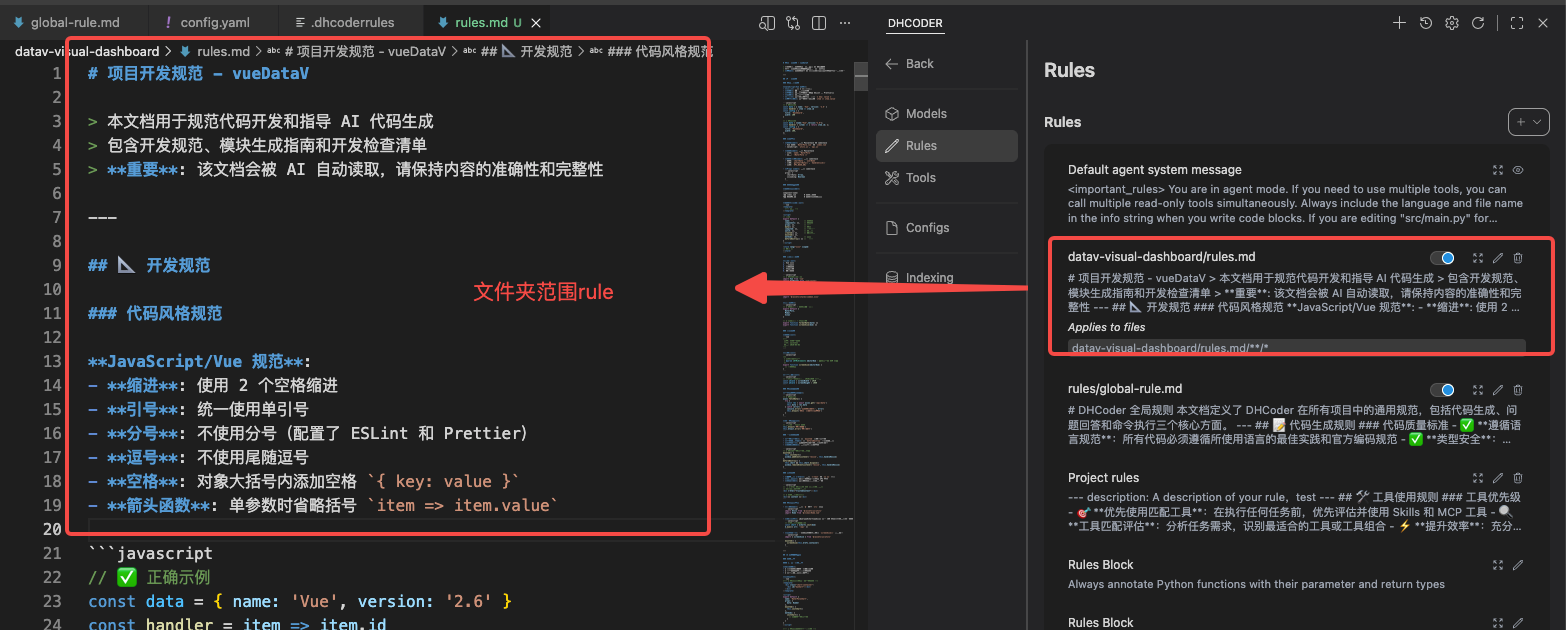Edit the datav-visual-dashboard/rules.md rule

1498,258
